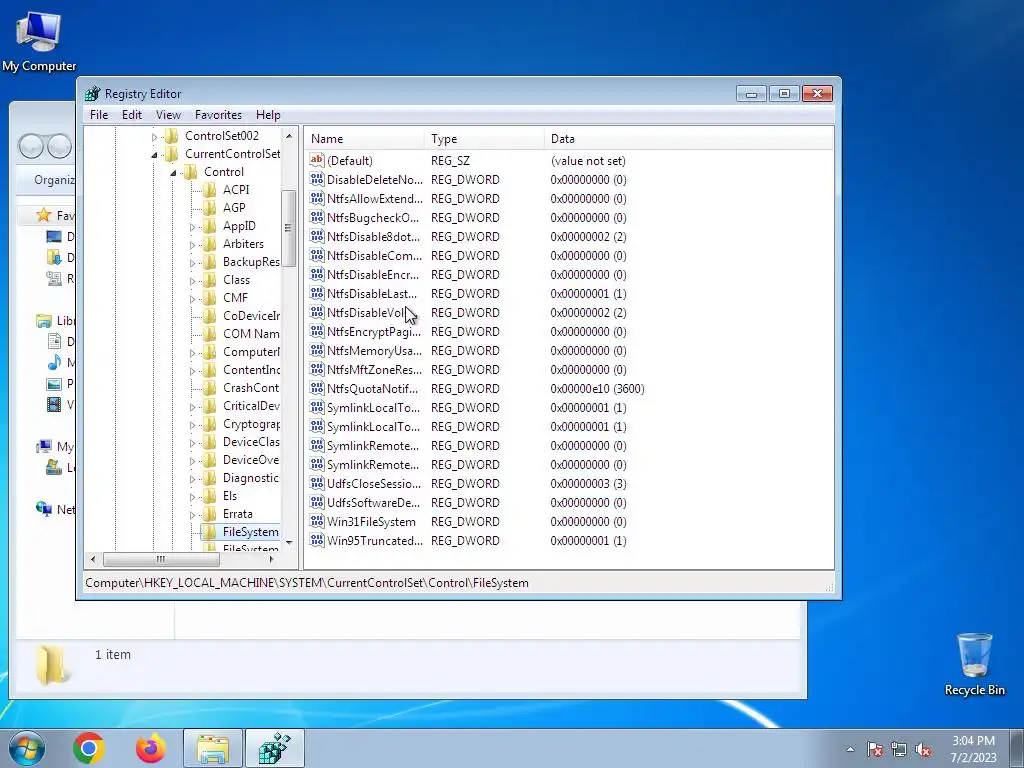Click the DisableDeleteNotification DWORD icon
The height and width of the screenshot is (768, 1024).
click(x=317, y=179)
